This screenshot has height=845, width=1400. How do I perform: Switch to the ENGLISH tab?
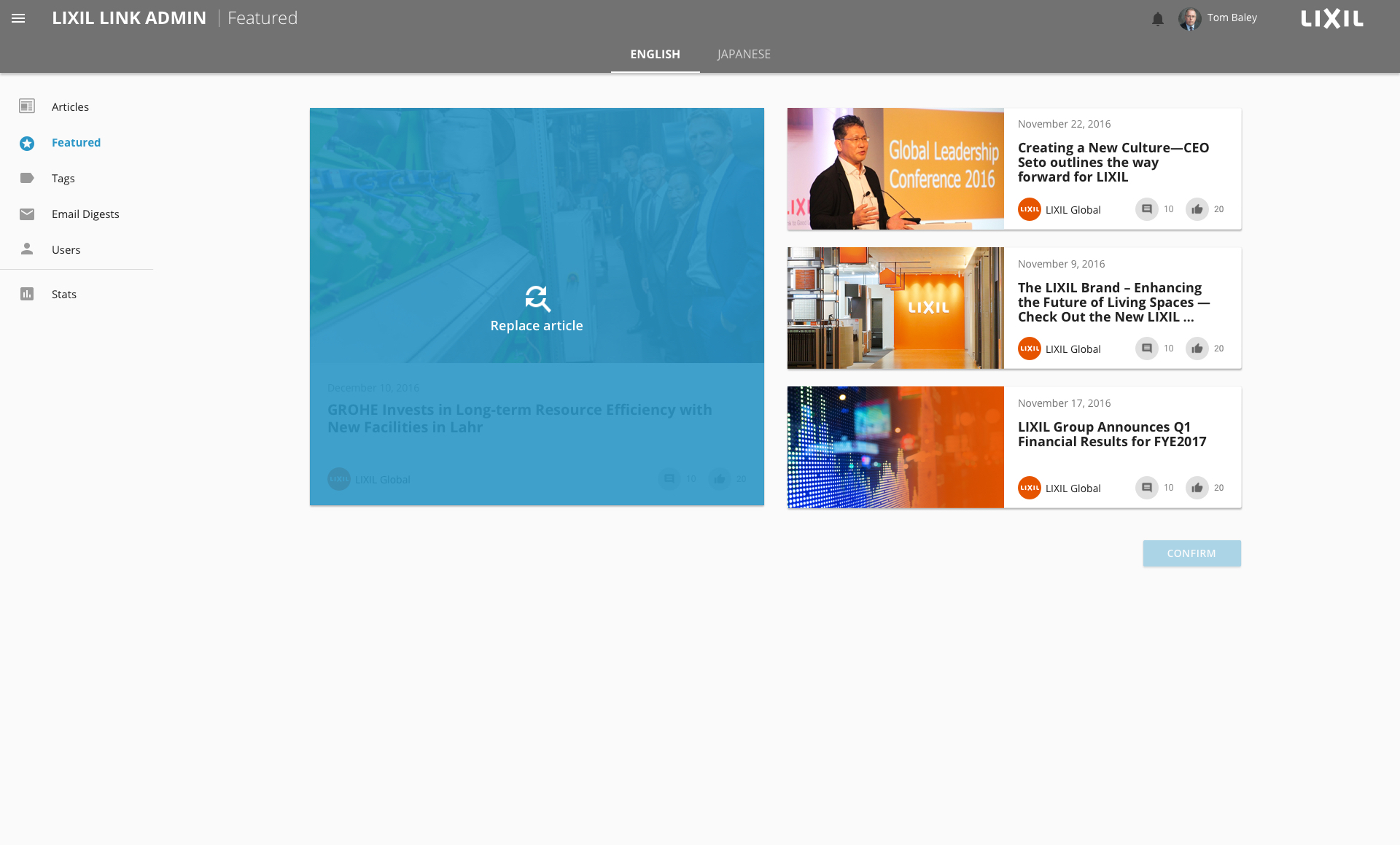[x=656, y=55]
